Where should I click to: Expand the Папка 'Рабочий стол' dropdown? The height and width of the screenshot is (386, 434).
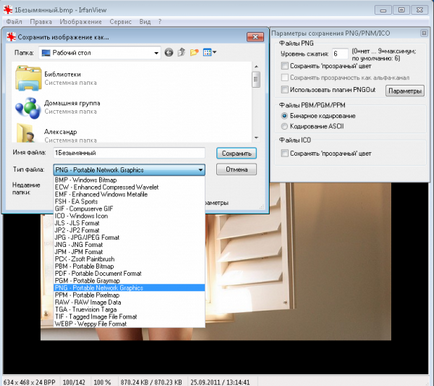point(156,53)
